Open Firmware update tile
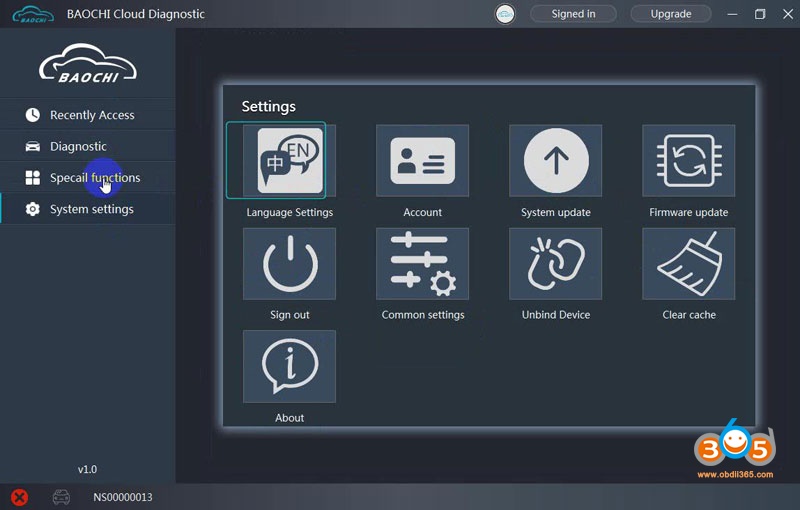The width and height of the screenshot is (800, 510). 689,161
